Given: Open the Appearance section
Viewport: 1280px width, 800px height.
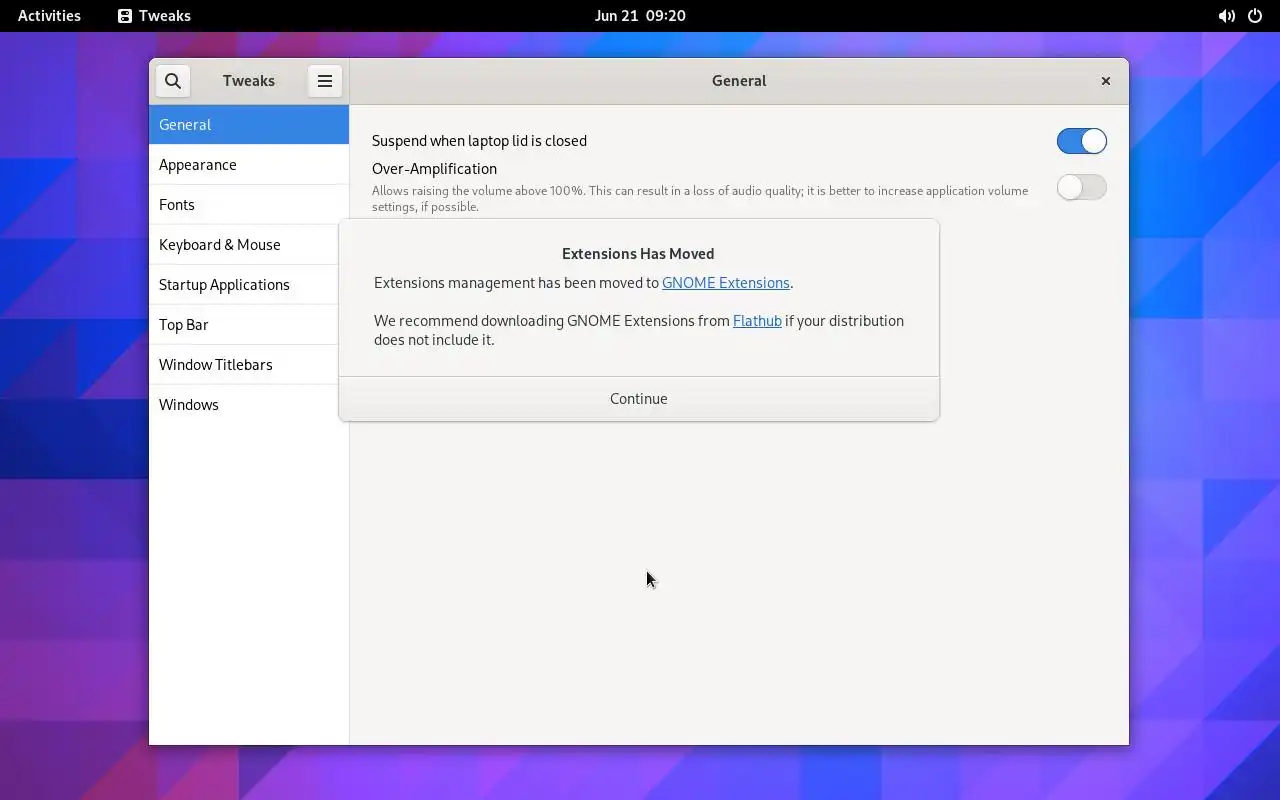Looking at the screenshot, I should click(x=249, y=165).
